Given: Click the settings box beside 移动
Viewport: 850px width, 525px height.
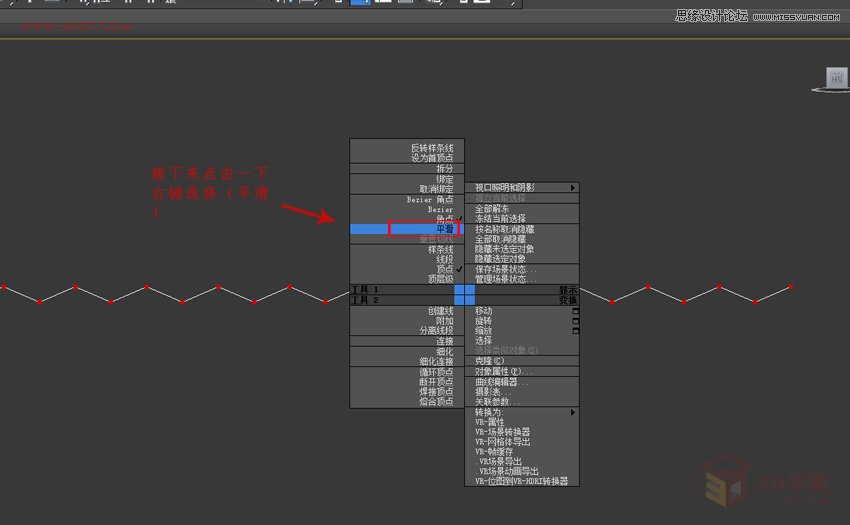Looking at the screenshot, I should coord(575,311).
